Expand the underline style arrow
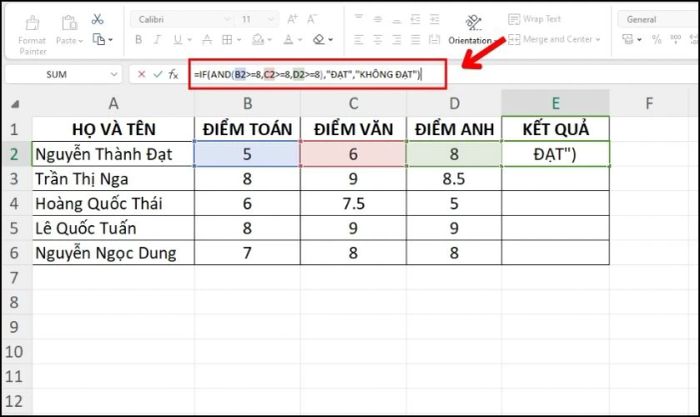Screen dimensions: 700x417 coord(189,40)
